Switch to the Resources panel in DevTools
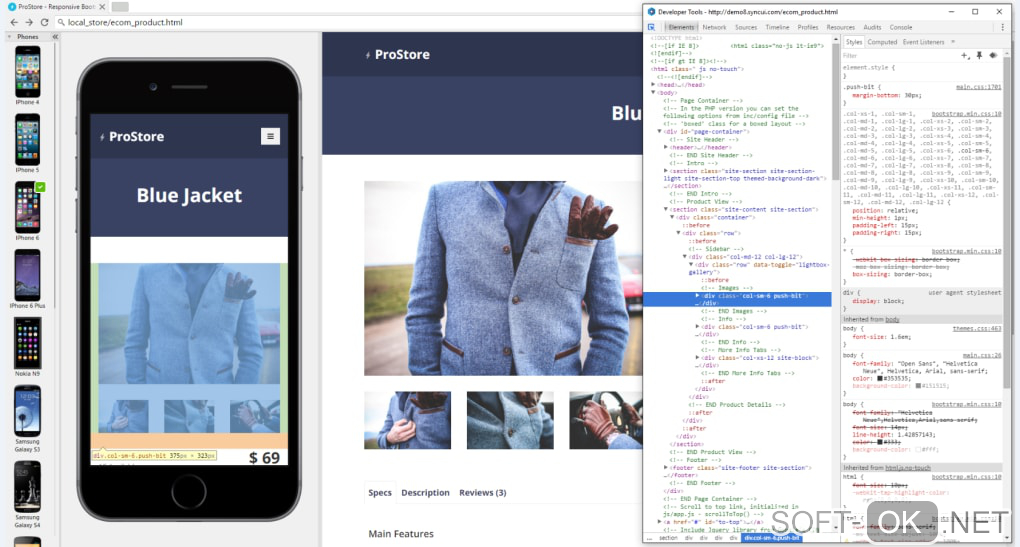Image resolution: width=1020 pixels, height=547 pixels. point(840,27)
